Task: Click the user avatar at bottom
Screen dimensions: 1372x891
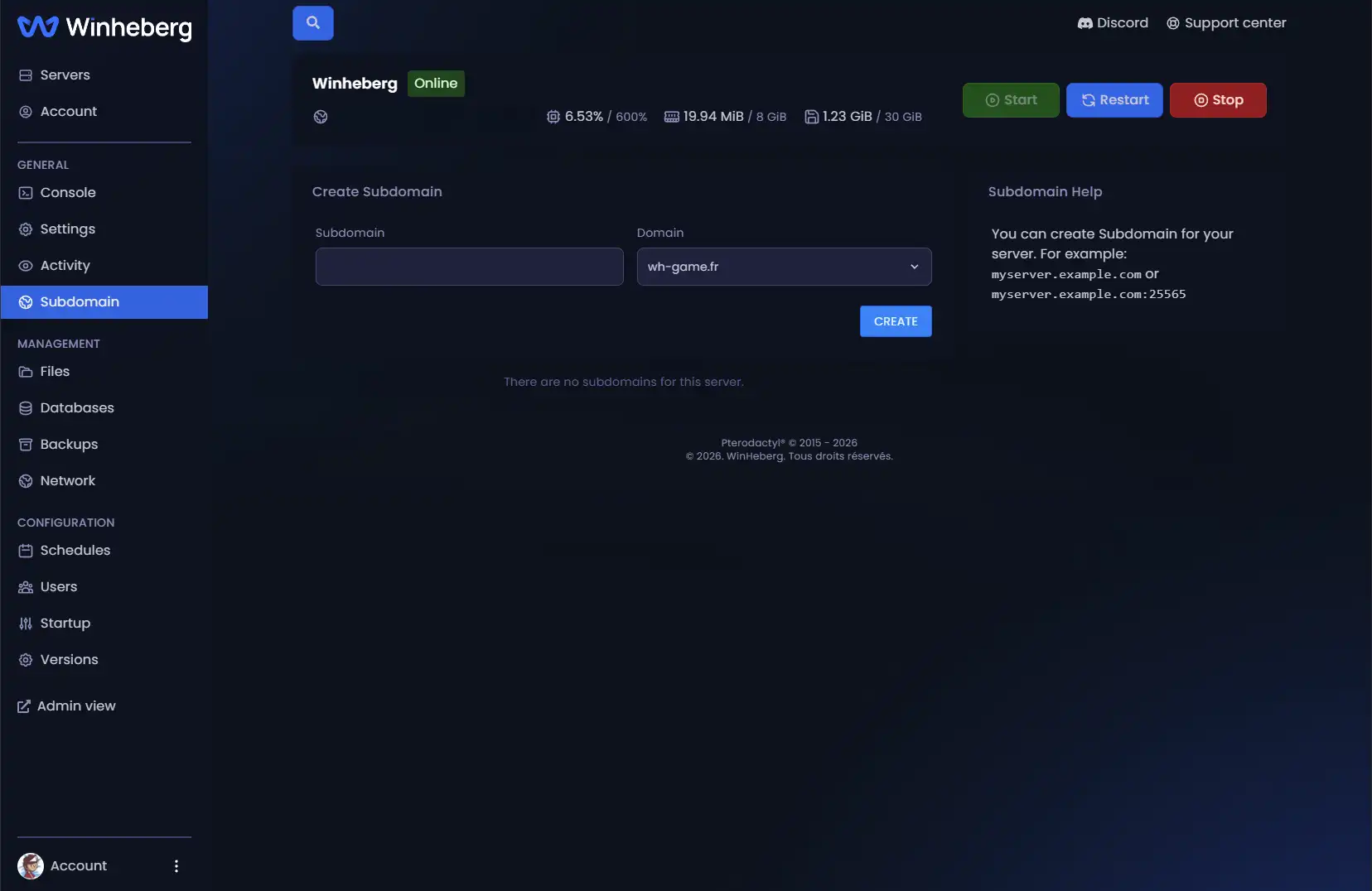Action: [31, 866]
